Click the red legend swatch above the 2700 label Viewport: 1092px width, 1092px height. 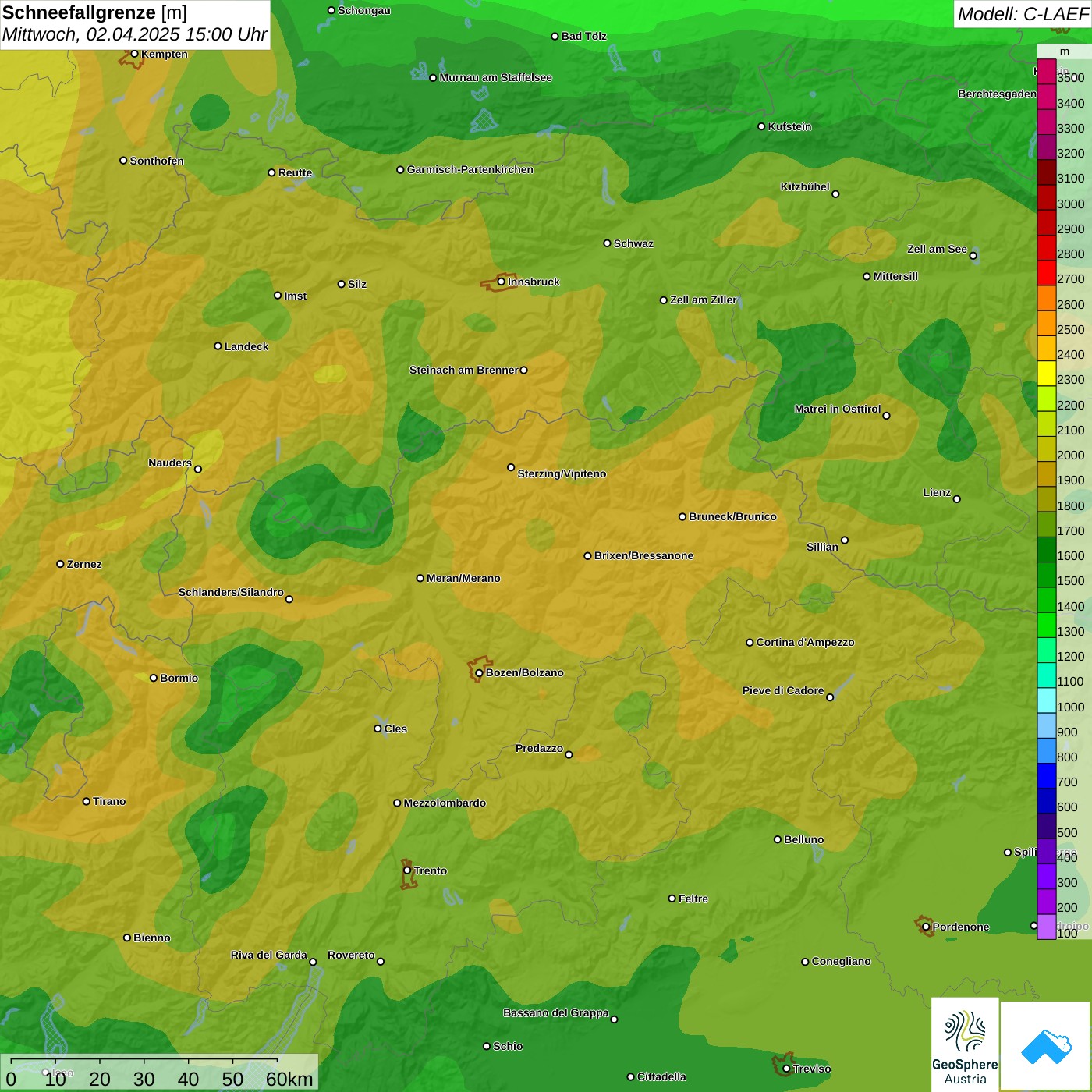[1046, 272]
